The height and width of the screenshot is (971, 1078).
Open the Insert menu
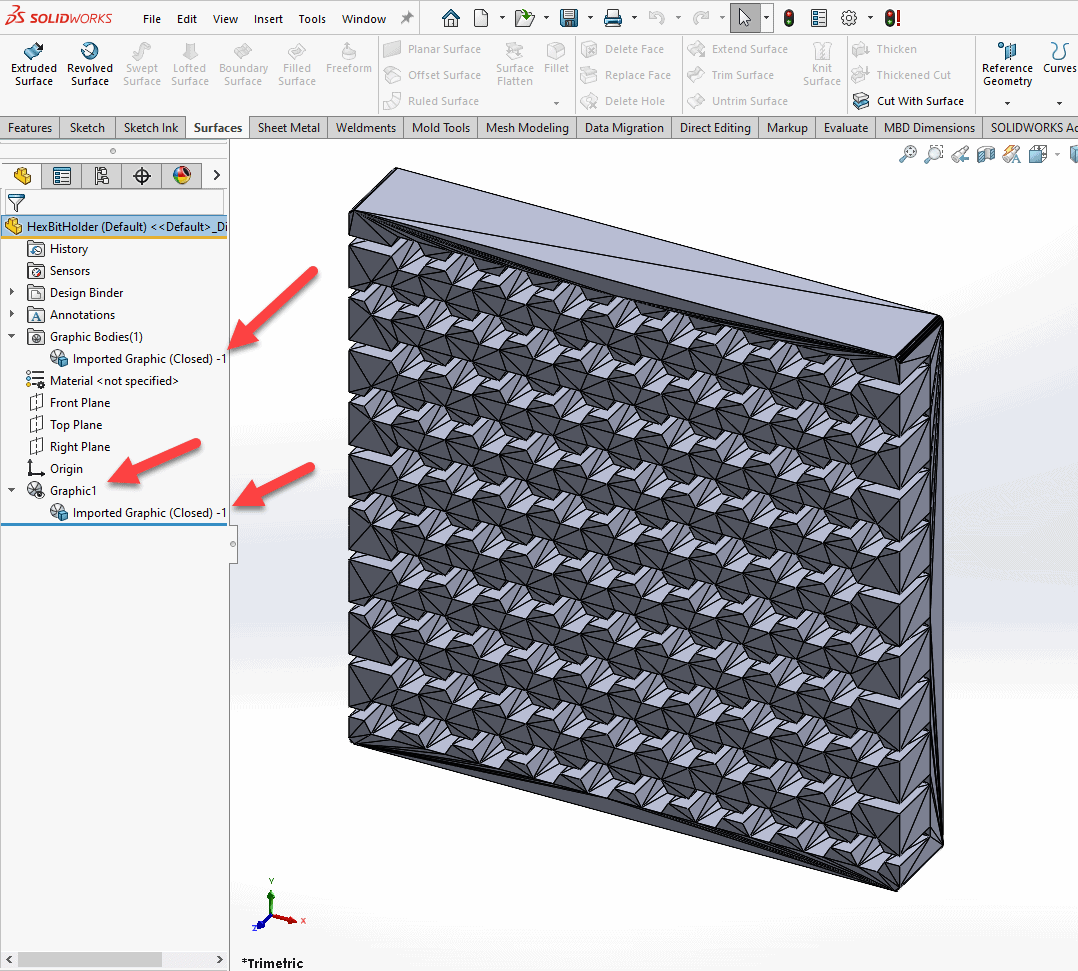[268, 19]
